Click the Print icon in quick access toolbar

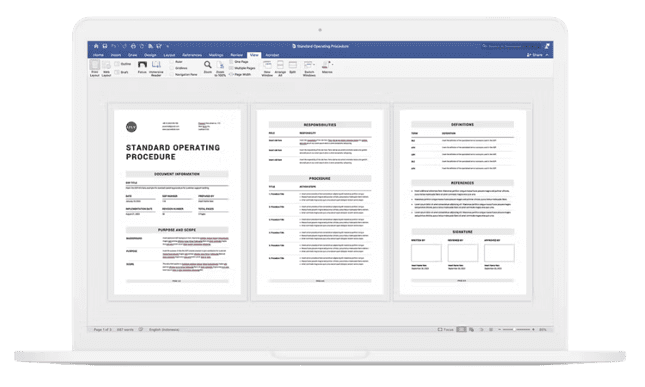coord(133,46)
